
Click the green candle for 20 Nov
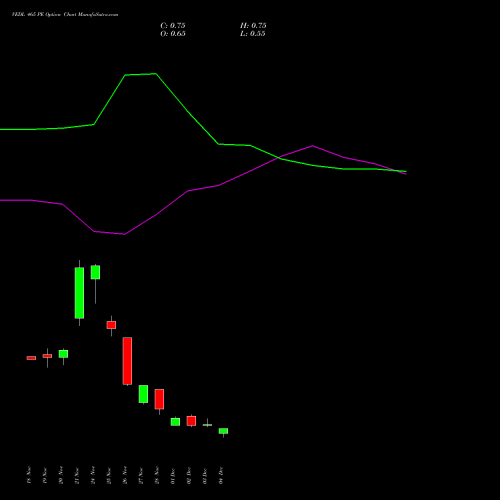pyautogui.click(x=63, y=354)
